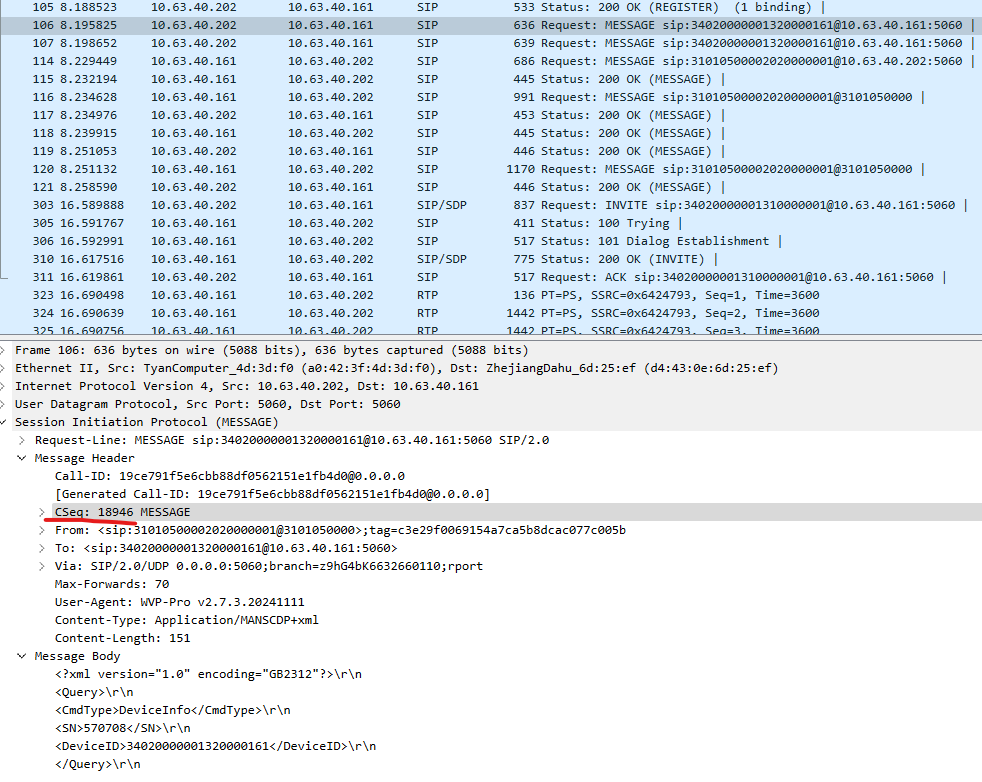
Task: Collapse the Message Header section
Action: [20, 457]
